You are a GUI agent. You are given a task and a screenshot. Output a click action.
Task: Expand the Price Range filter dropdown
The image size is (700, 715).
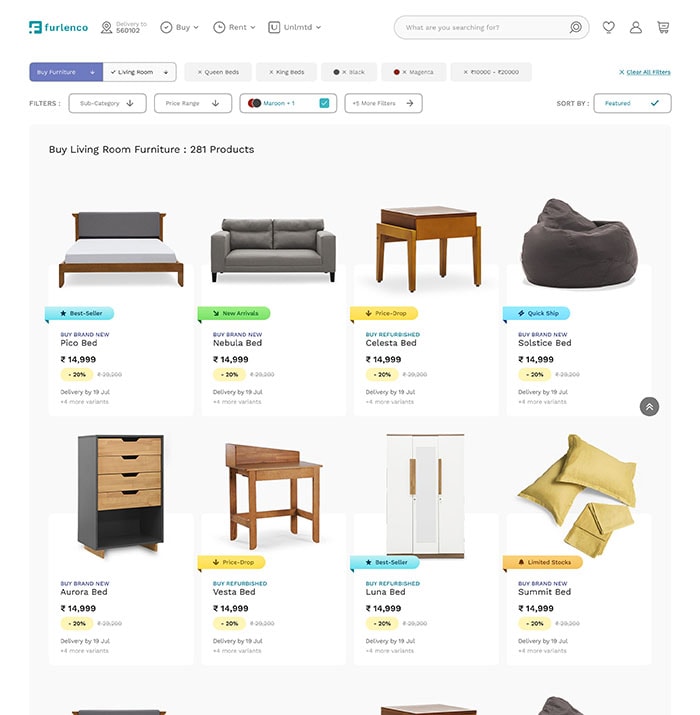click(x=193, y=104)
